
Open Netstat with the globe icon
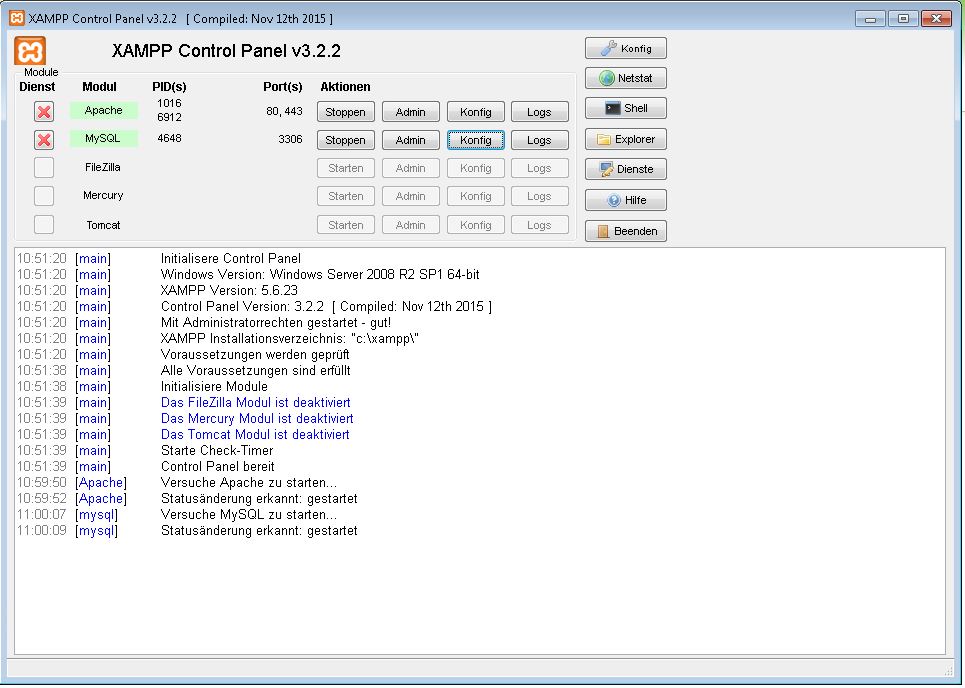coord(626,78)
